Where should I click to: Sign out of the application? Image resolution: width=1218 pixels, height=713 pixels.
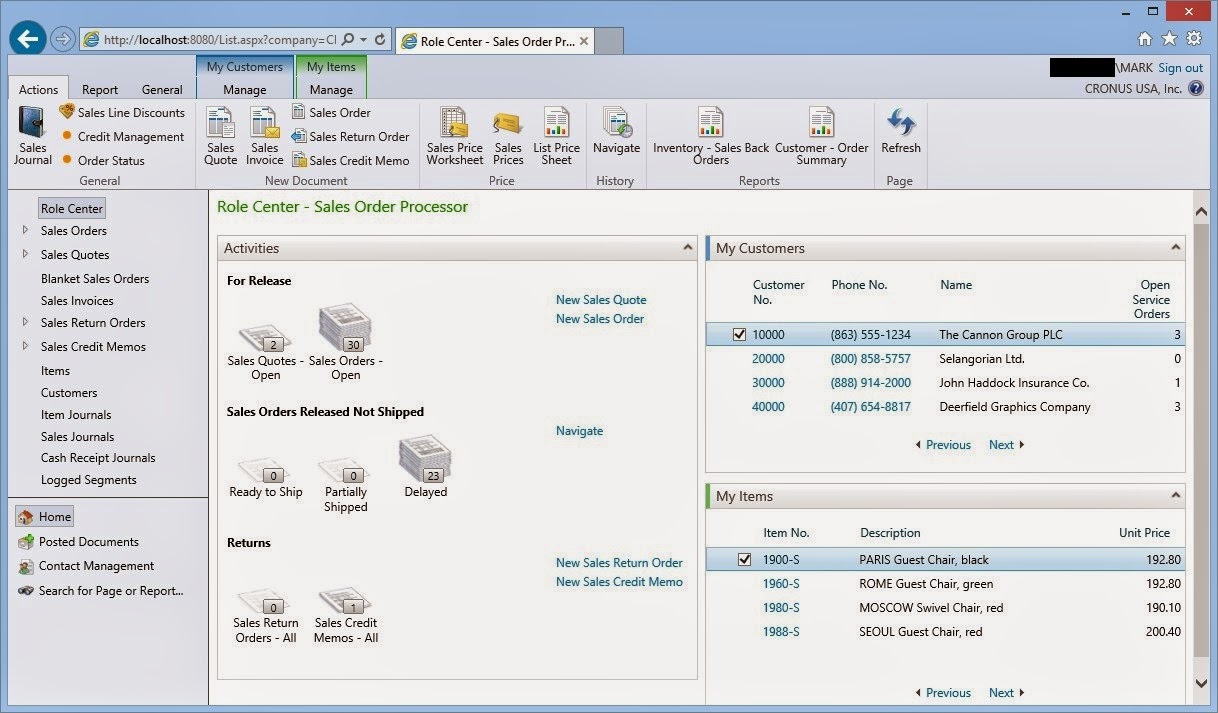coord(1180,68)
